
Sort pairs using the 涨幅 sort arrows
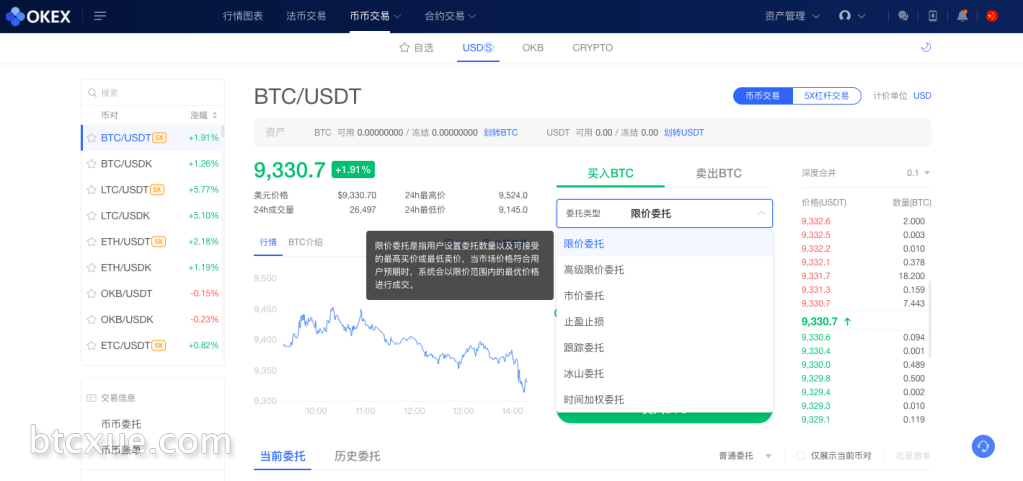tap(215, 115)
